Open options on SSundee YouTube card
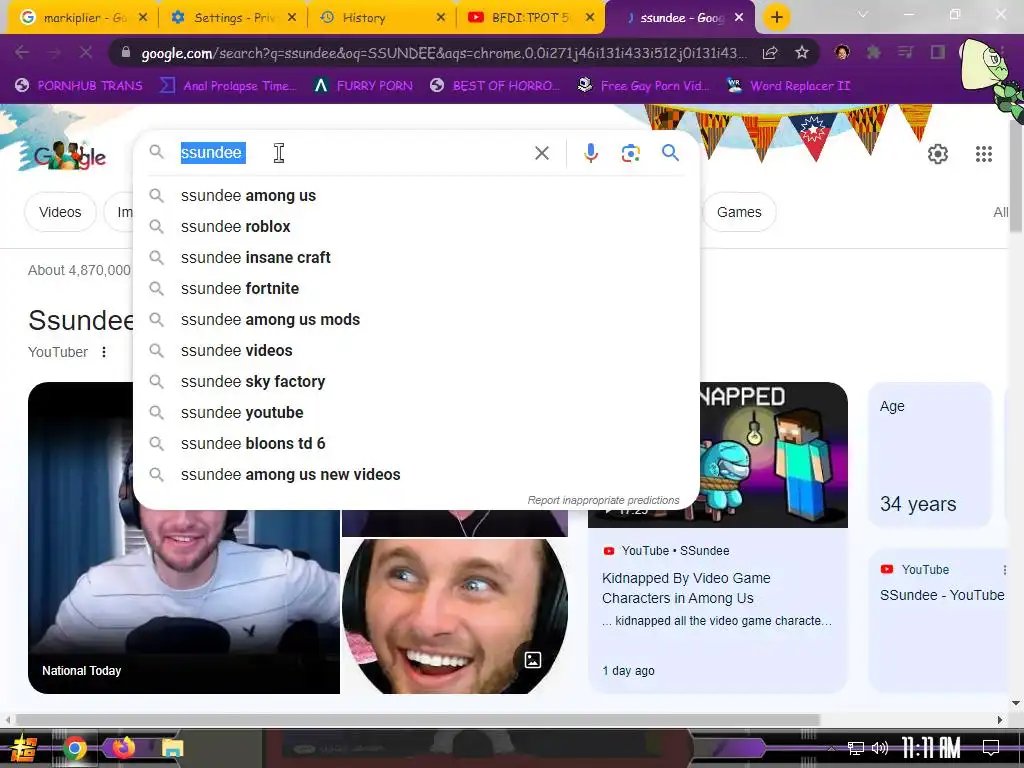 click(x=1004, y=570)
